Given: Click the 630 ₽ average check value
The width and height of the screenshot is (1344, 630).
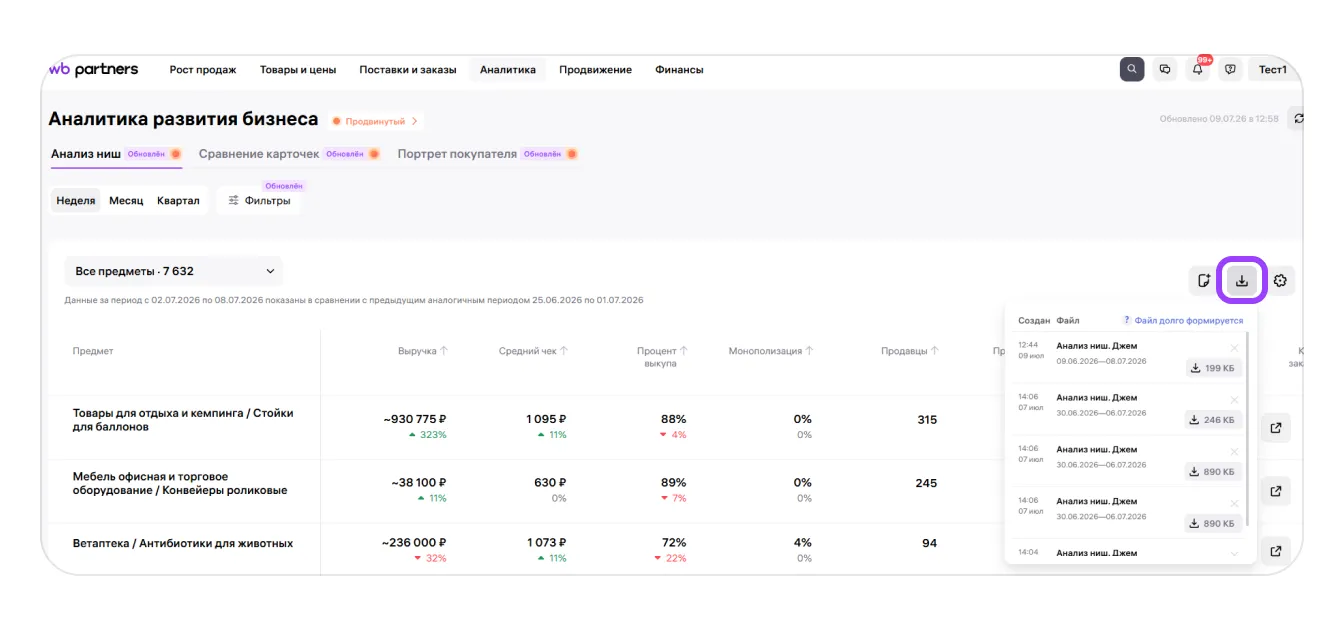Looking at the screenshot, I should [x=550, y=482].
